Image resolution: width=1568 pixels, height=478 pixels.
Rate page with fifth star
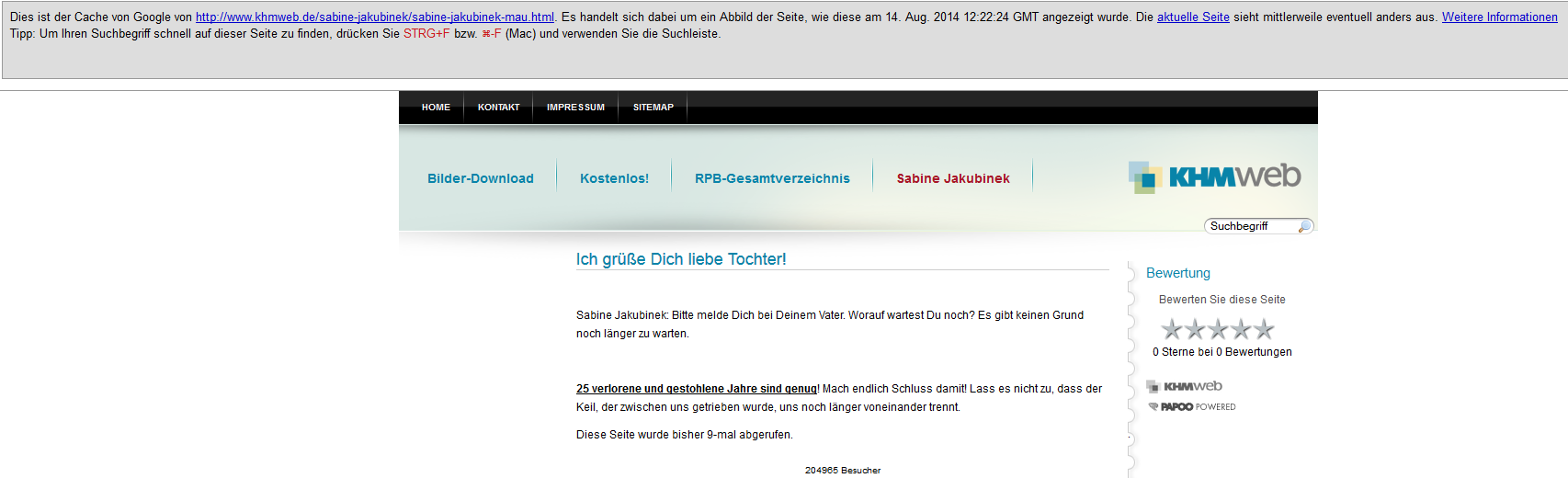click(1264, 329)
